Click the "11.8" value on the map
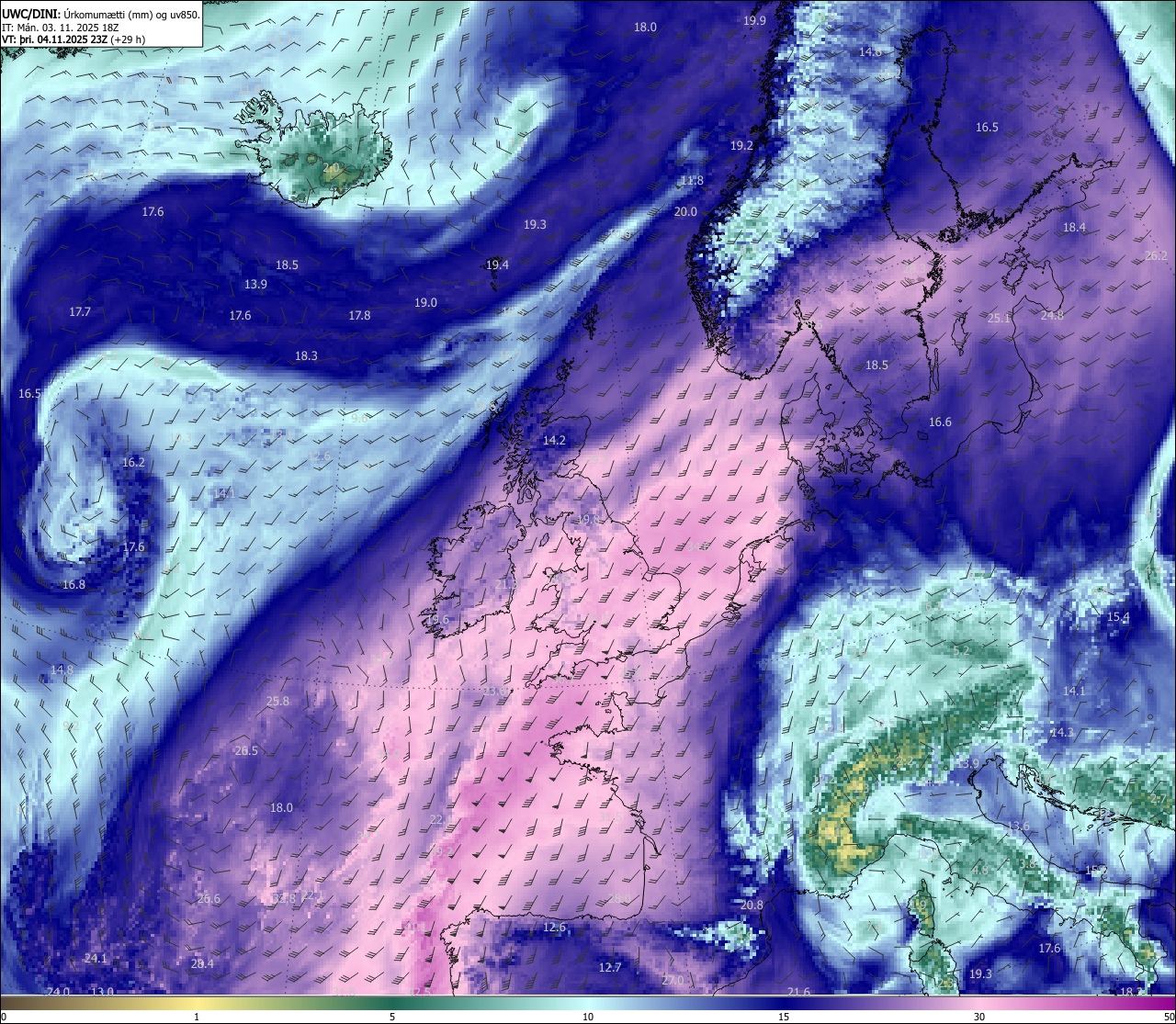The height and width of the screenshot is (1024, 1176). 692,180
